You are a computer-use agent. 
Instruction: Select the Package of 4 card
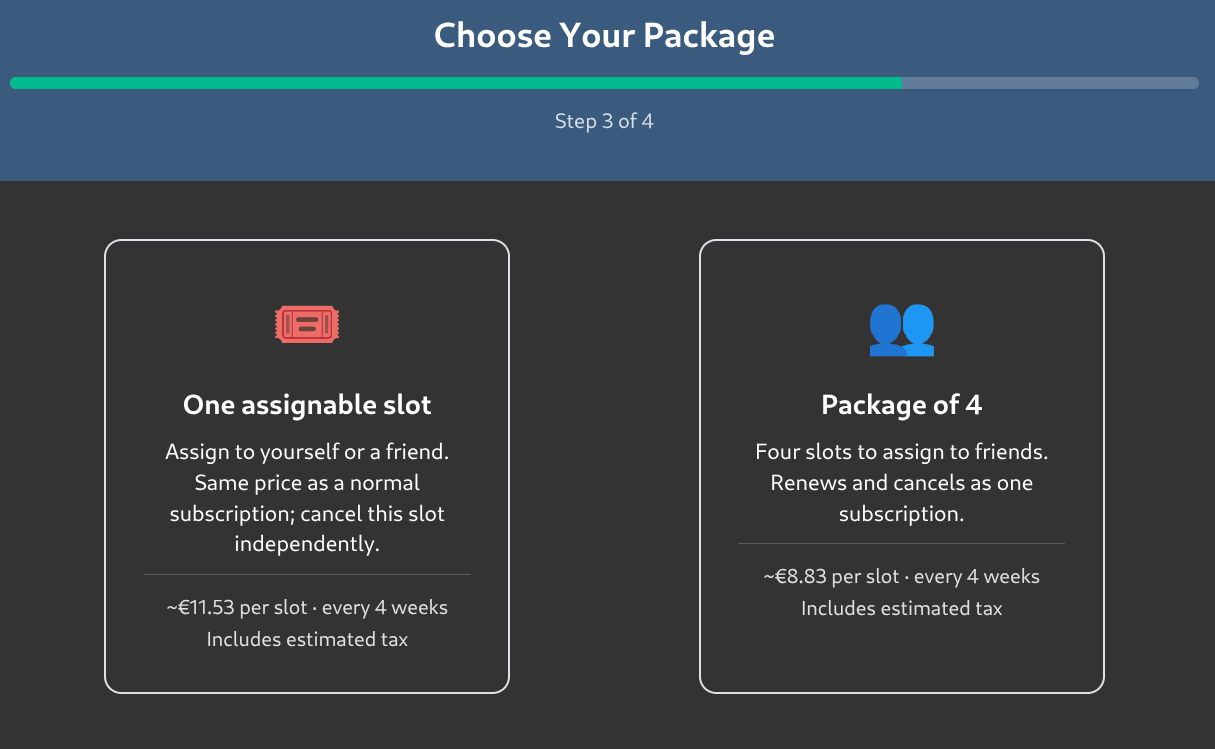click(x=901, y=466)
